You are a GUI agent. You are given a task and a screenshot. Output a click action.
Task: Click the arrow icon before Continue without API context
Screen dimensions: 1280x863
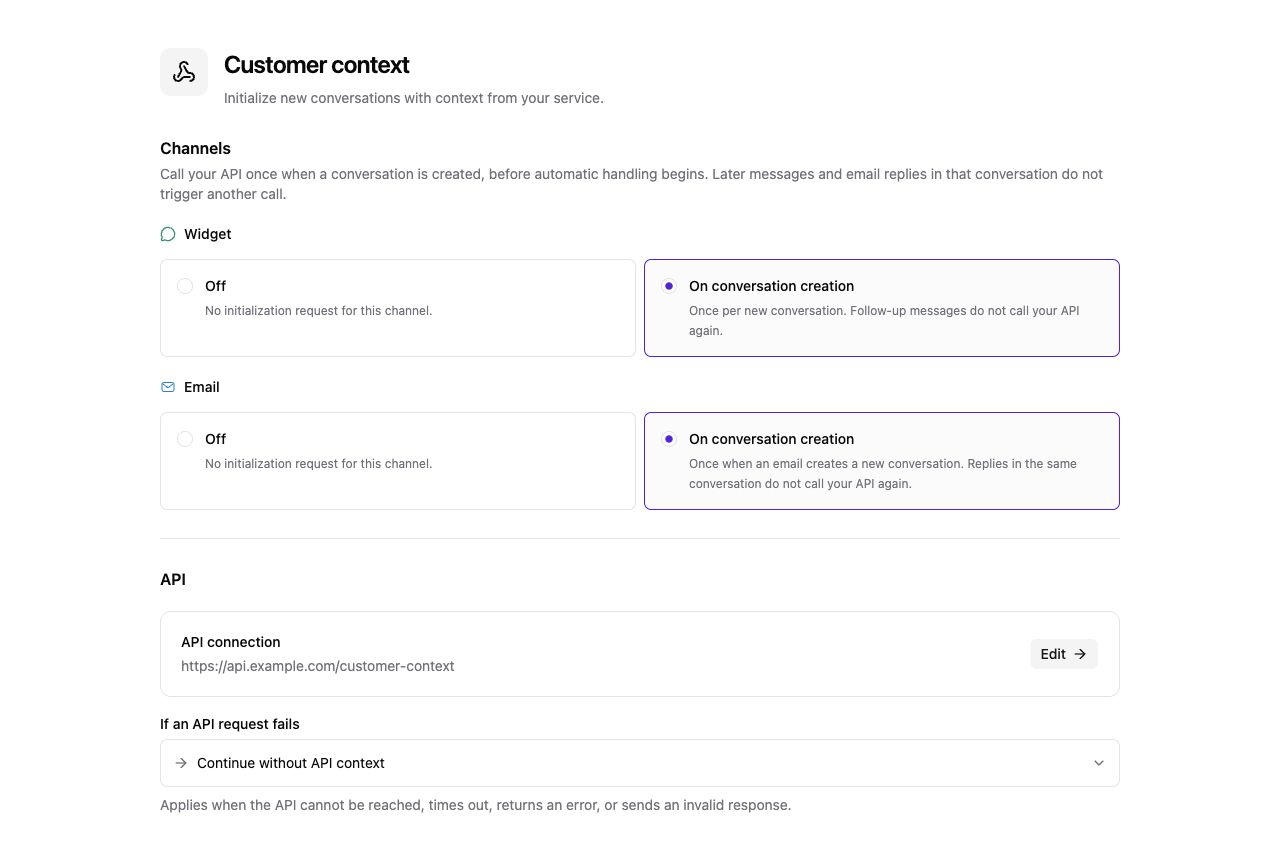click(181, 763)
